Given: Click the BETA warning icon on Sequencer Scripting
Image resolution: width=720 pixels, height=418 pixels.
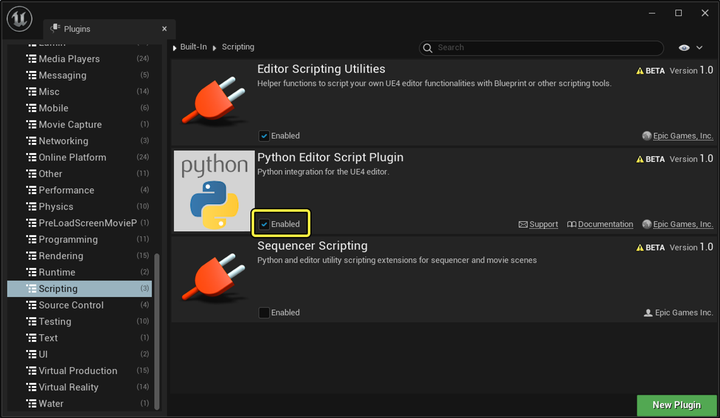Looking at the screenshot, I should 640,248.
